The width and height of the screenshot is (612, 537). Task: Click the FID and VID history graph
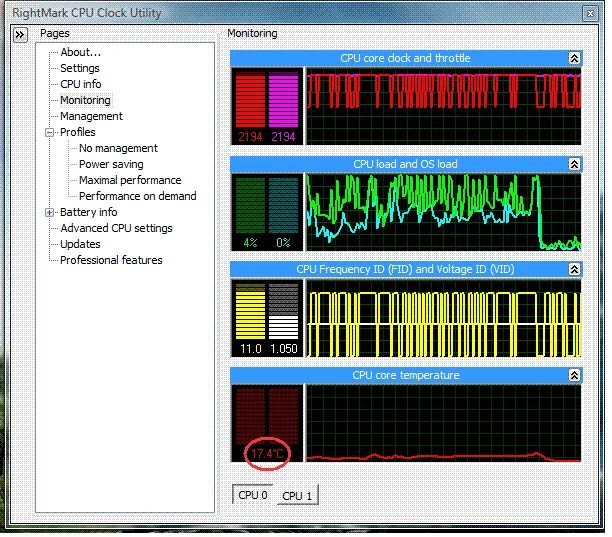pos(444,318)
